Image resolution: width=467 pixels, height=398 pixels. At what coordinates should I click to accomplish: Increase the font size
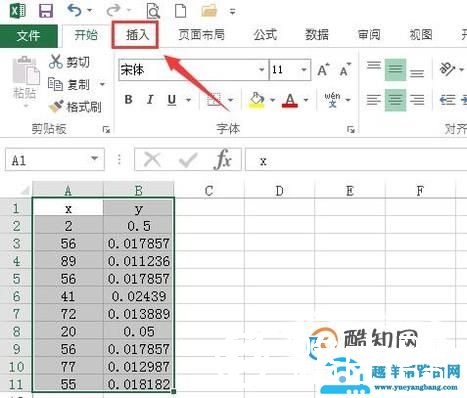[x=323, y=70]
